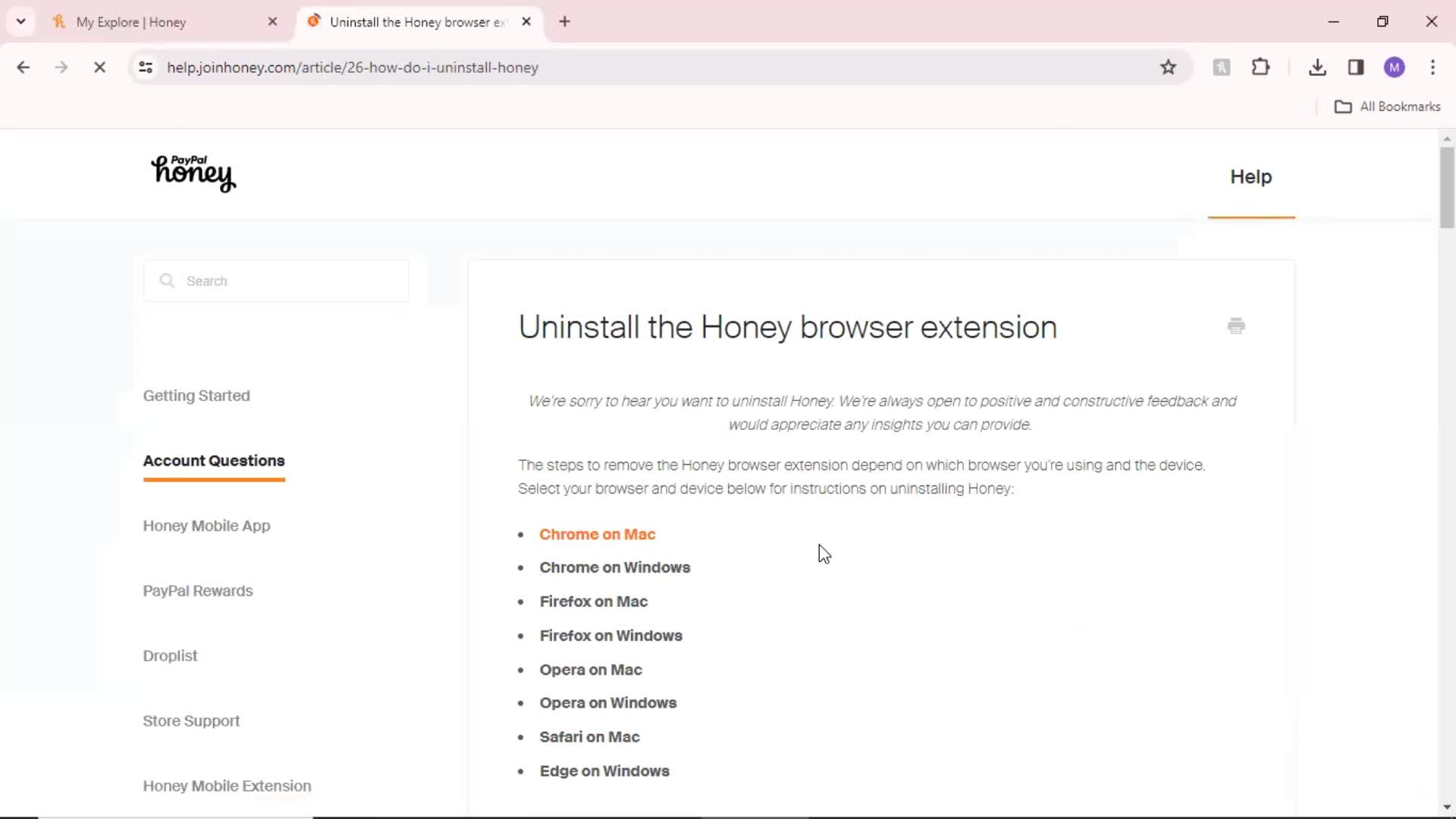Click the scrollbar up arrow
1456x819 pixels.
coord(1447,139)
